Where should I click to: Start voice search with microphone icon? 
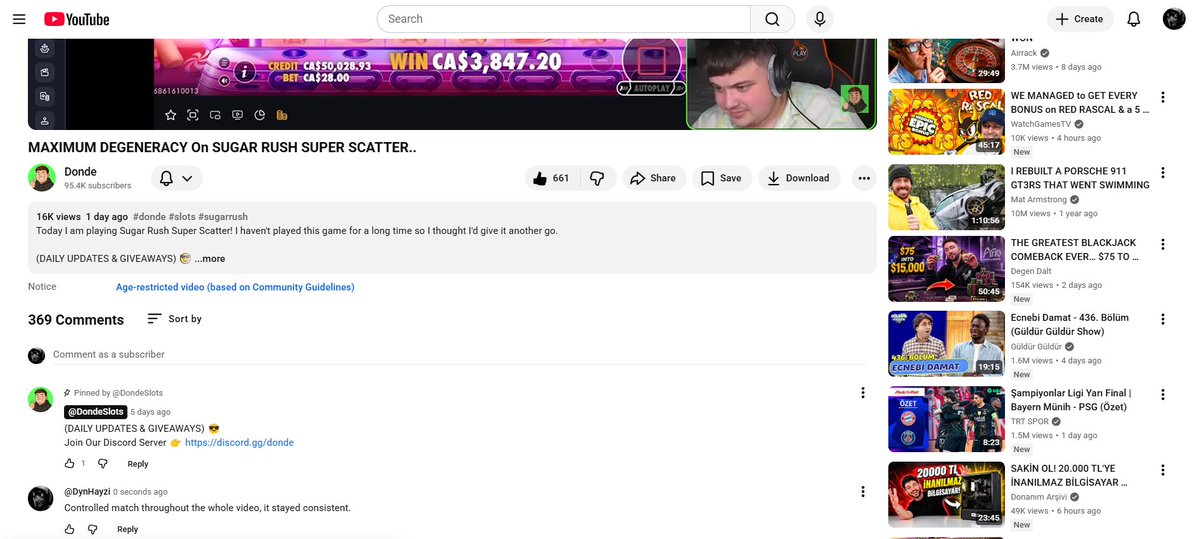tap(820, 19)
